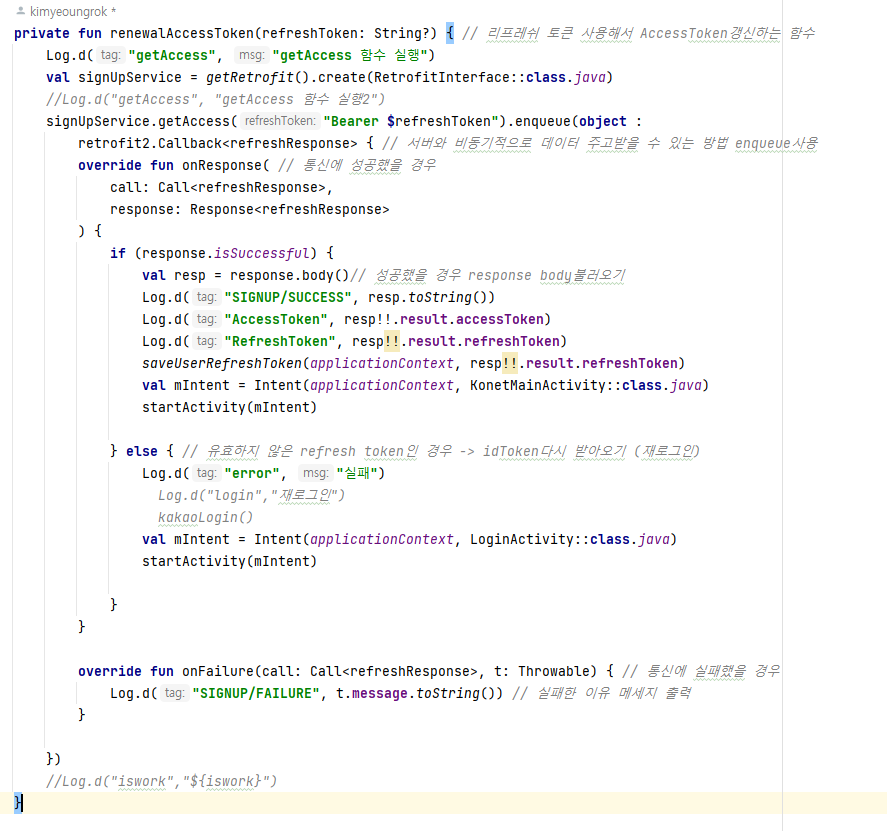Click the Throwable parameter type
887x831 pixels.
click(x=553, y=671)
